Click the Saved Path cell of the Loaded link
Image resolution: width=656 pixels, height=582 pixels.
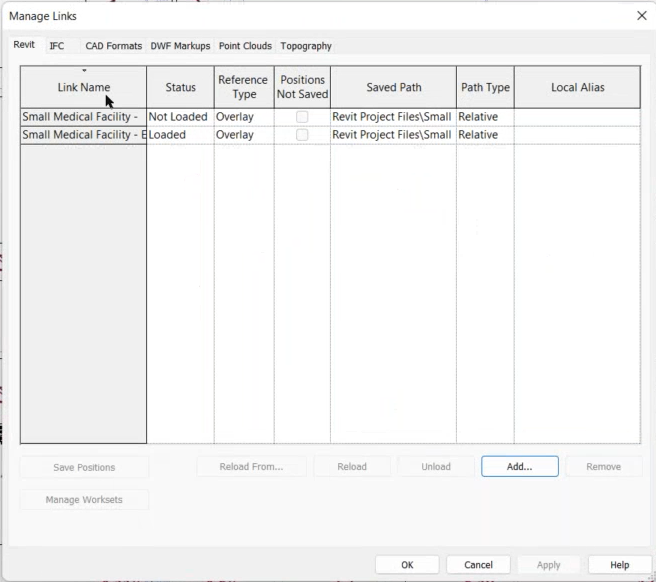(x=393, y=135)
